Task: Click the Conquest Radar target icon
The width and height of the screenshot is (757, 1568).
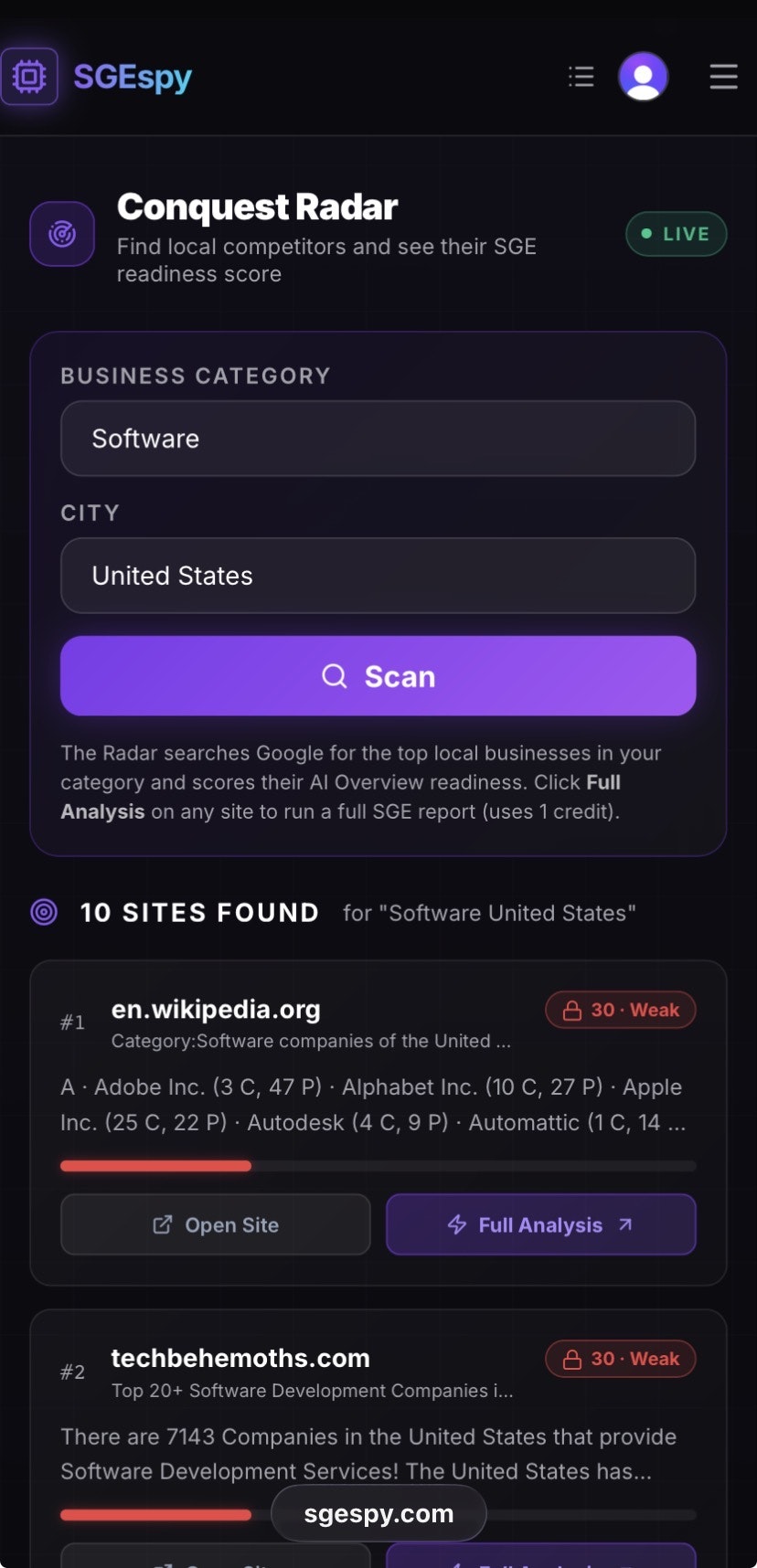Action: (62, 234)
